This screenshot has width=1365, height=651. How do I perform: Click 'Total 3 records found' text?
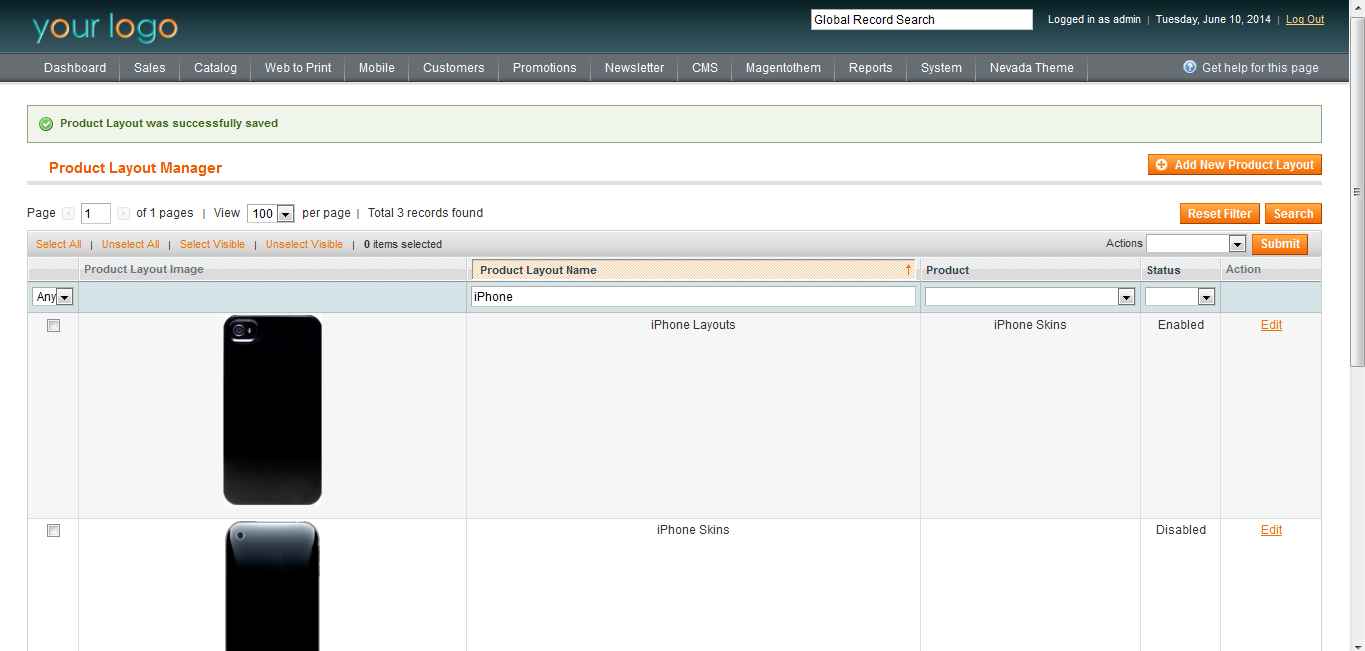[425, 213]
